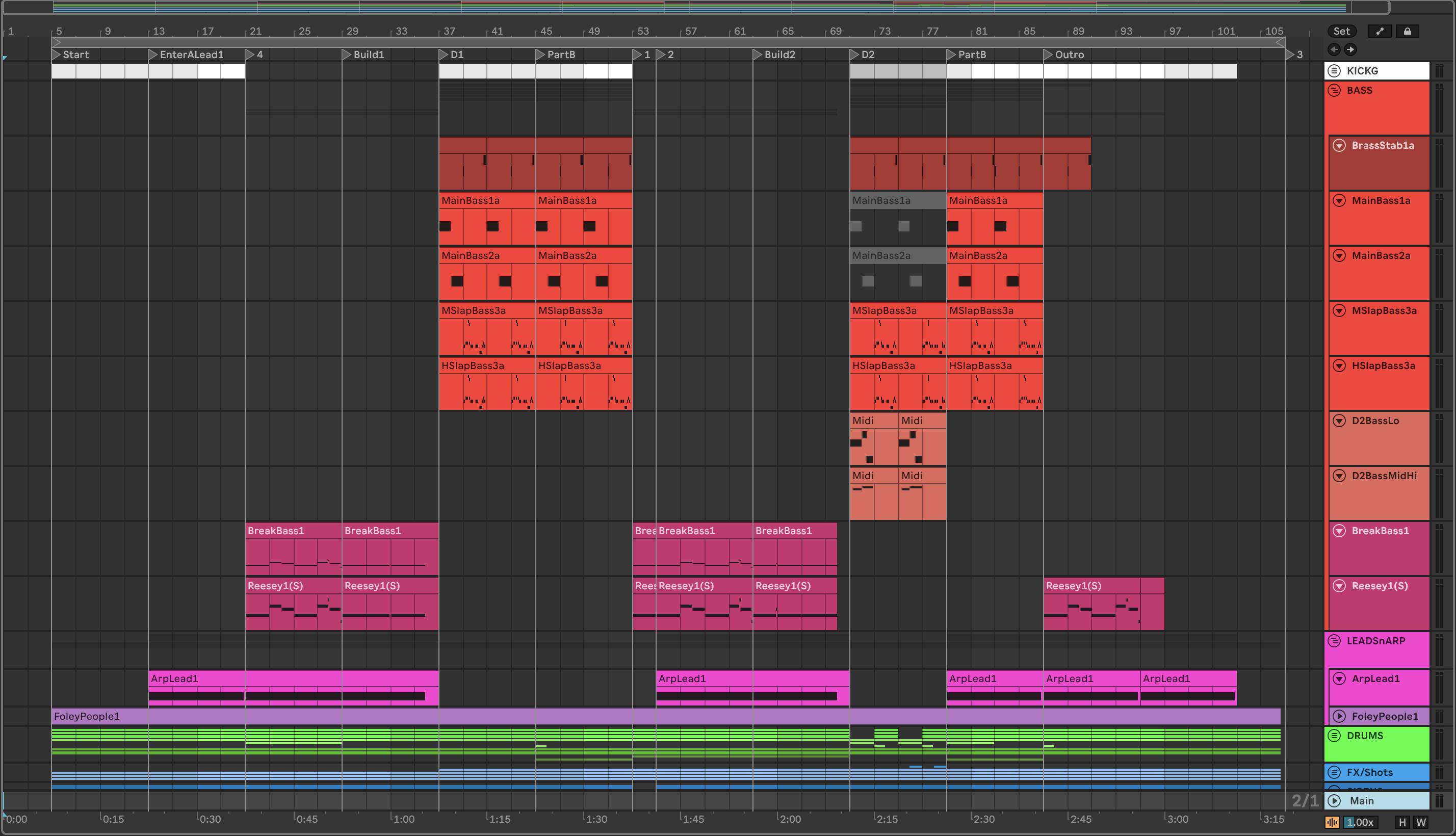Click the lock envelopes icon
Screen dimensions: 1456x836
coord(1407,31)
